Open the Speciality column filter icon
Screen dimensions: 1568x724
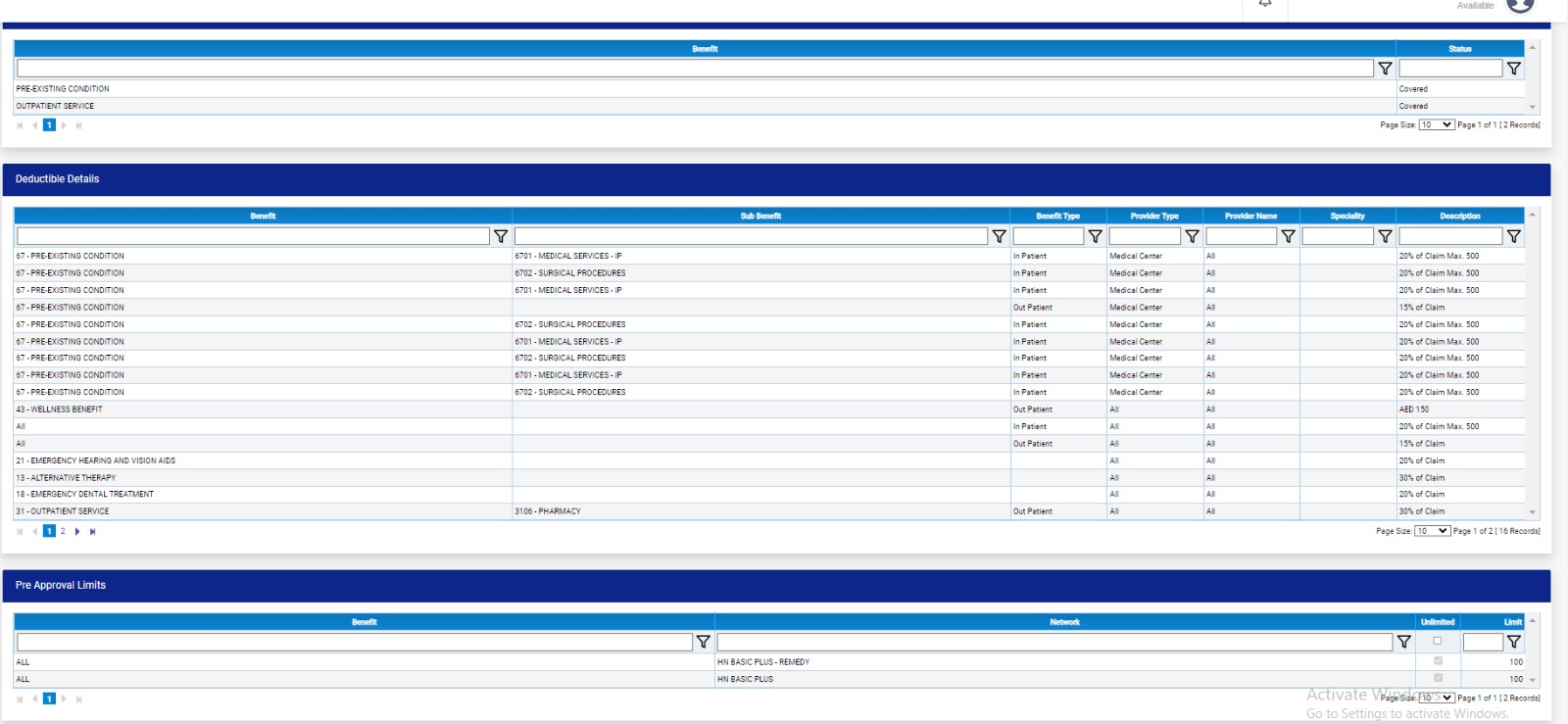point(1385,236)
